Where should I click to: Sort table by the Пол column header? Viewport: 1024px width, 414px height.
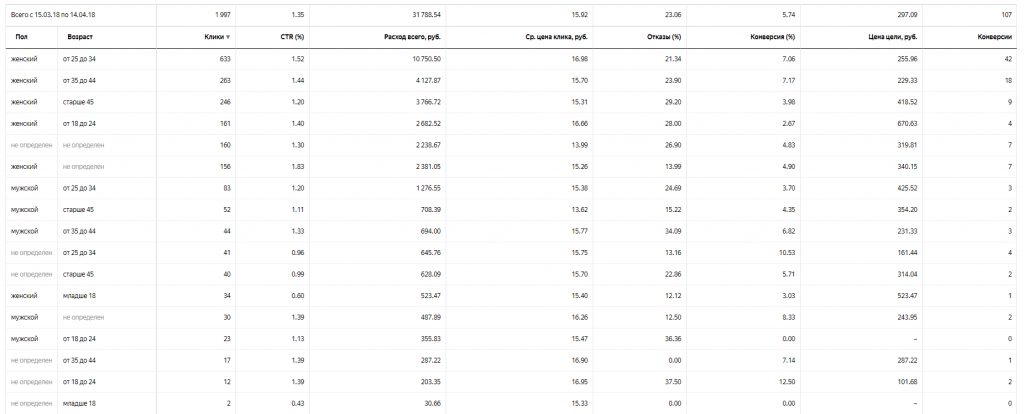coord(22,37)
